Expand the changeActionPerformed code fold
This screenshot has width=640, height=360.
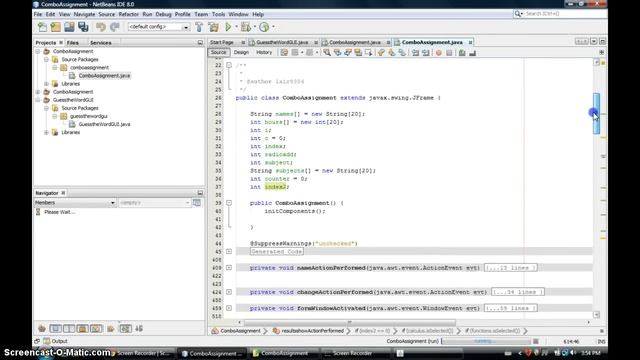pos(229,292)
